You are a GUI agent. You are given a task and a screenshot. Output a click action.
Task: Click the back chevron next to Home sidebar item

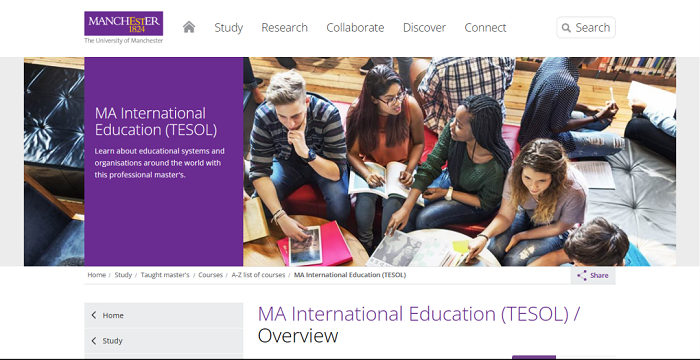94,315
